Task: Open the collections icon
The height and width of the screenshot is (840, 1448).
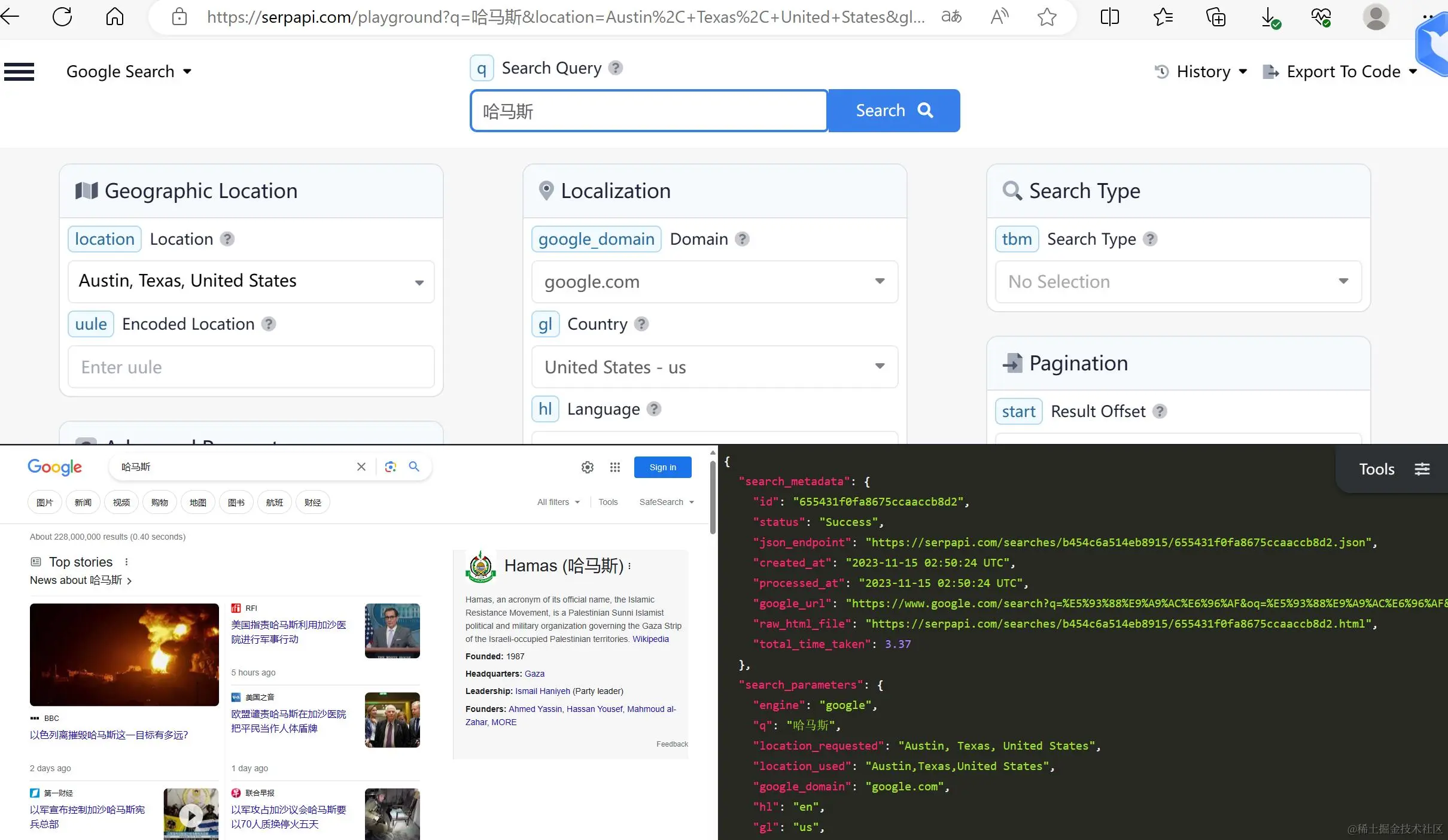Action: click(1215, 17)
